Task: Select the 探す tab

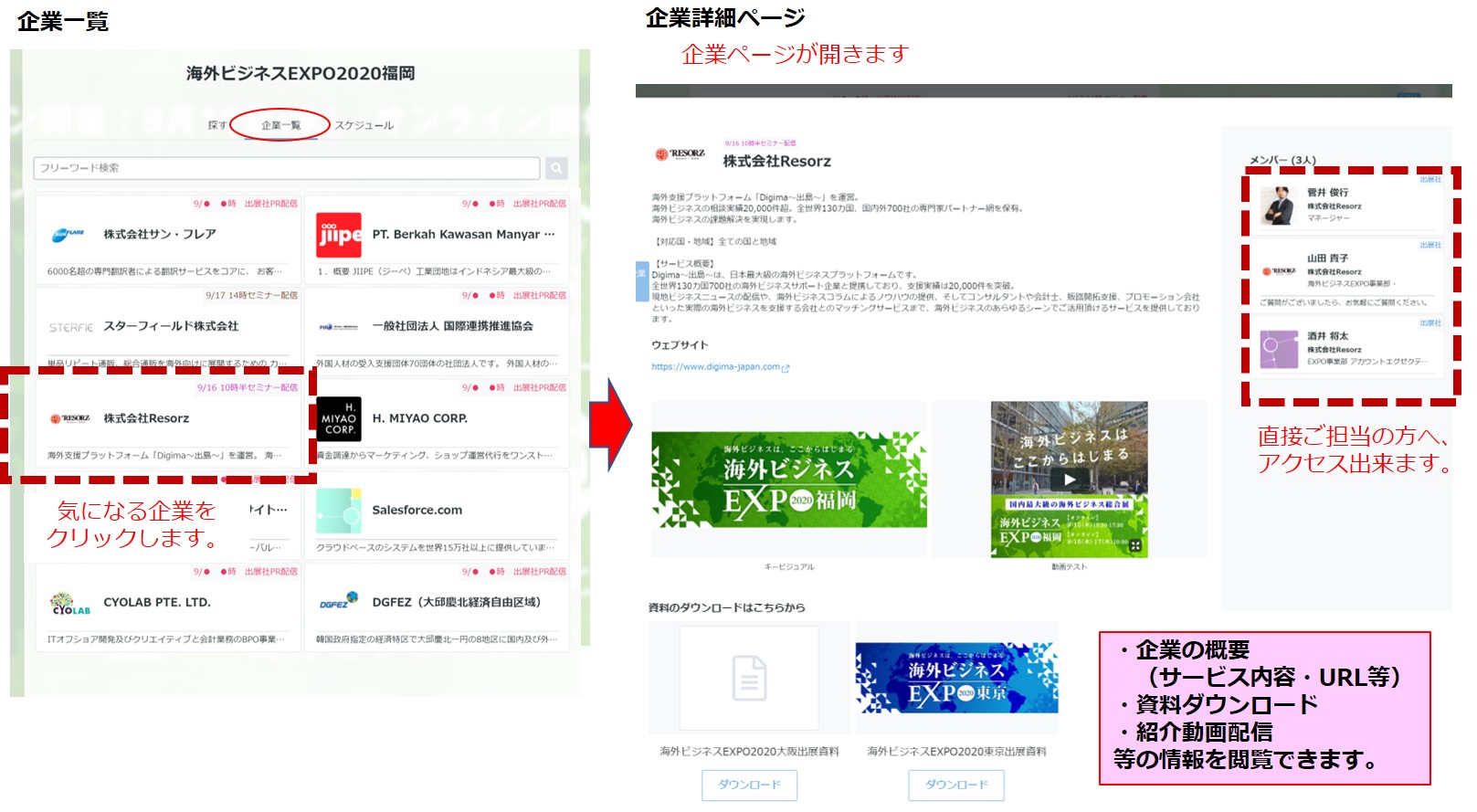Action: pyautogui.click(x=216, y=125)
